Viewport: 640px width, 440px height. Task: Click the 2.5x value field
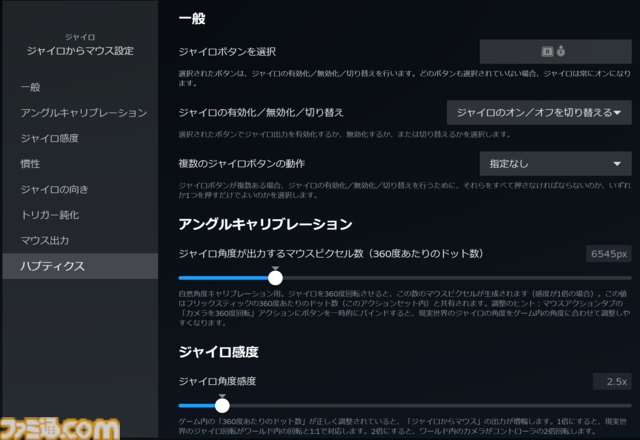(612, 381)
